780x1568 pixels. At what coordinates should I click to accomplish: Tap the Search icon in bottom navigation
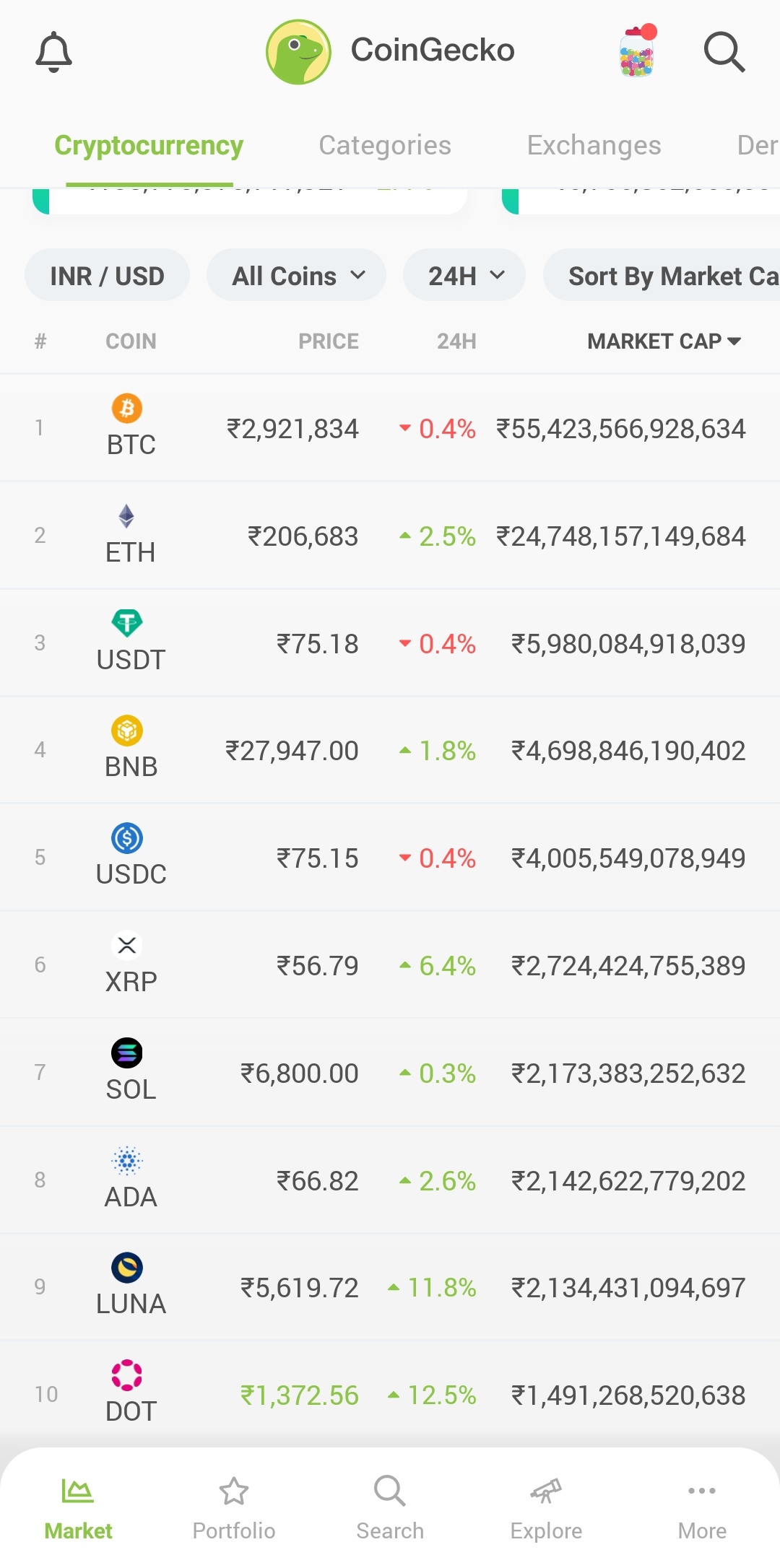pyautogui.click(x=390, y=1491)
